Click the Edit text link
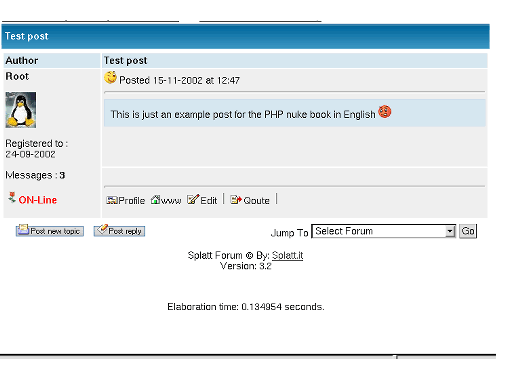 tap(209, 201)
